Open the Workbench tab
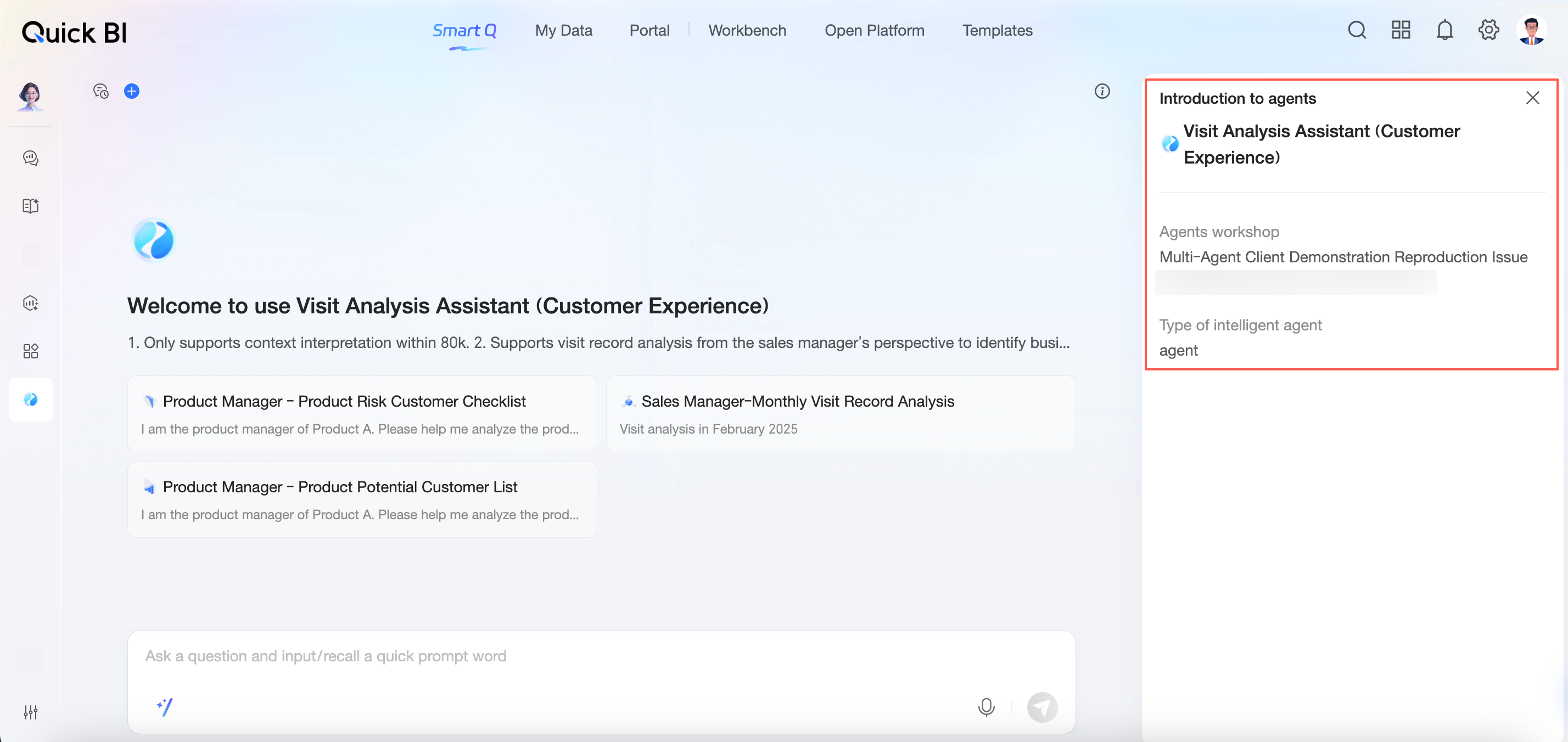 tap(747, 30)
